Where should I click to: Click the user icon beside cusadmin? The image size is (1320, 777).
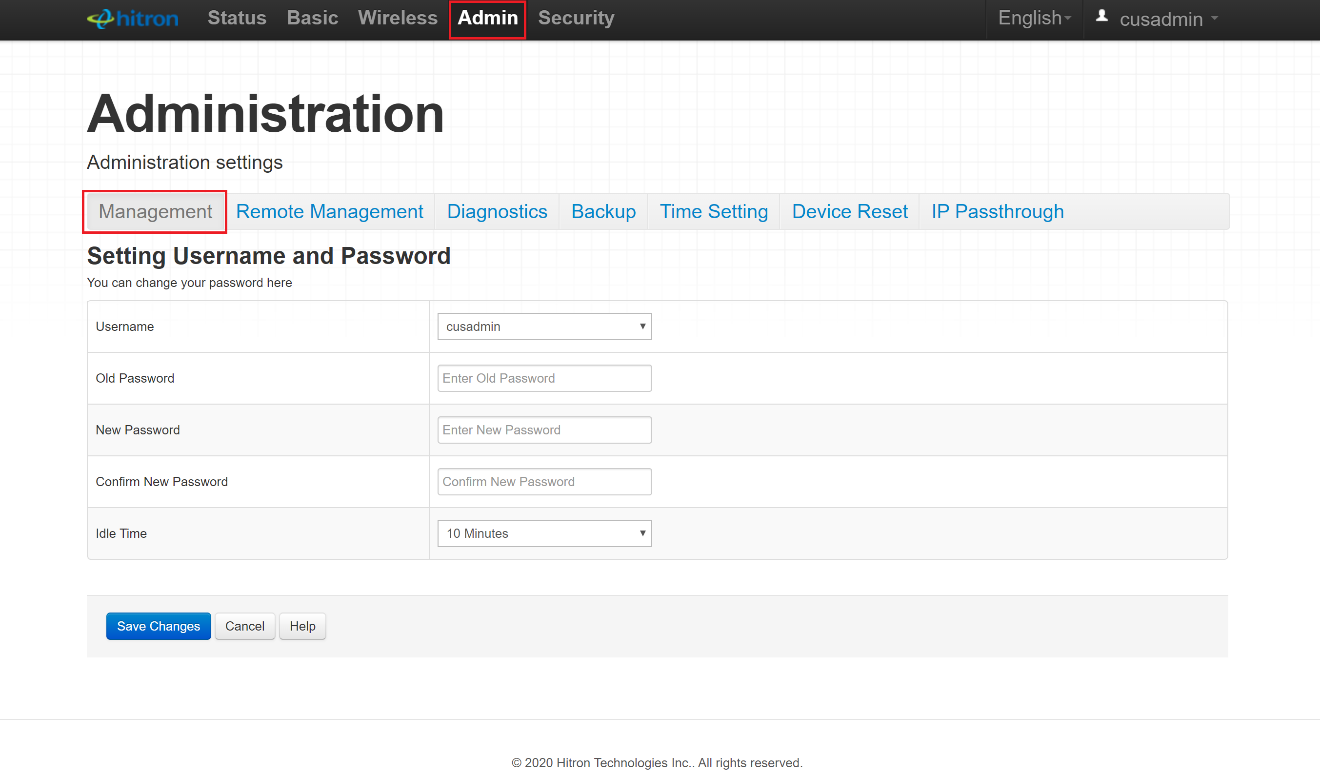pyautogui.click(x=1102, y=16)
